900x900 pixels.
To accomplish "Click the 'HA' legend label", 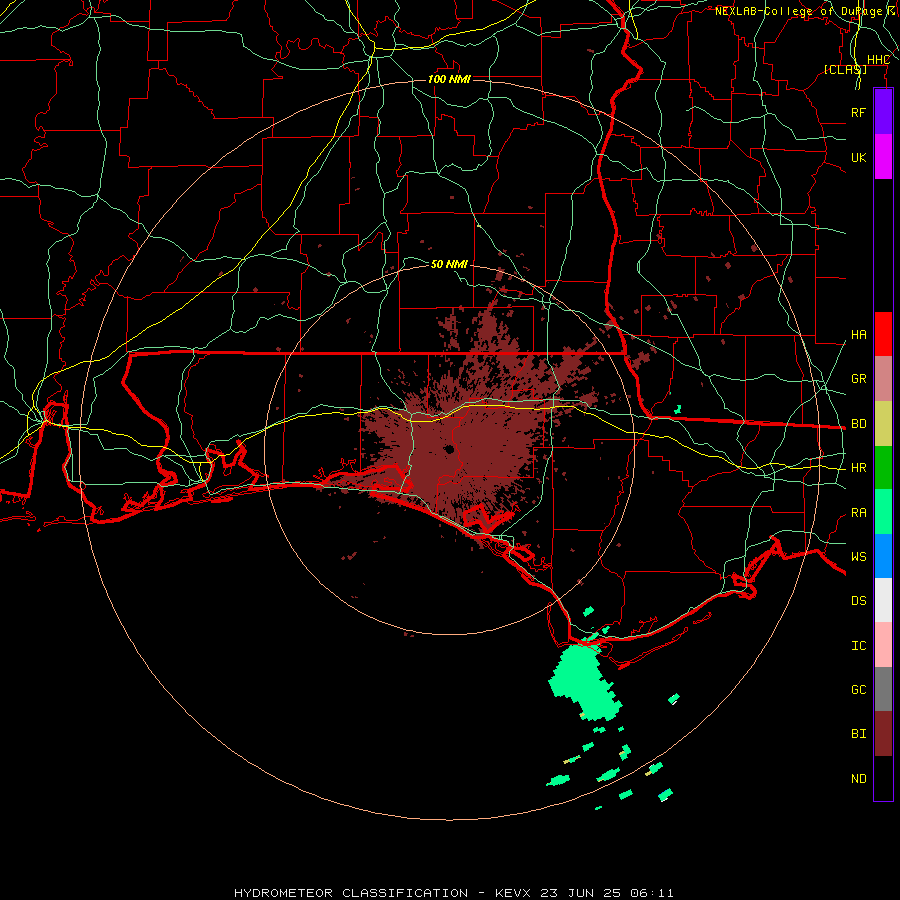I will [858, 335].
